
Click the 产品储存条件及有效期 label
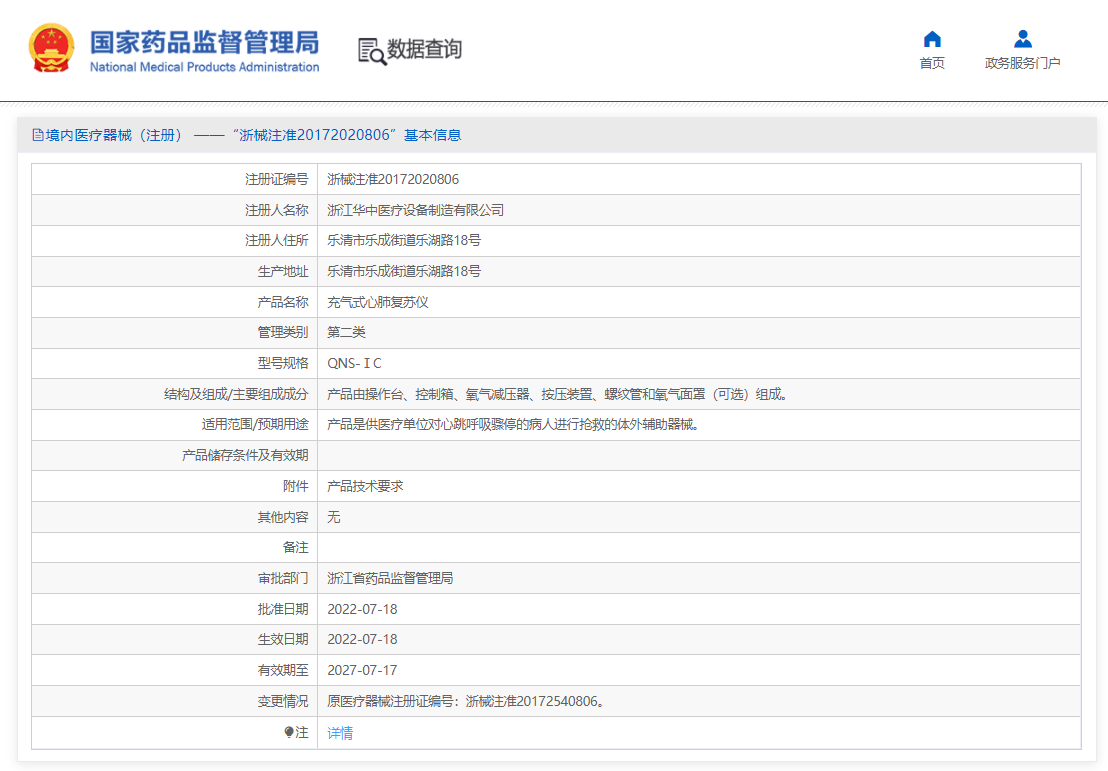[245, 456]
